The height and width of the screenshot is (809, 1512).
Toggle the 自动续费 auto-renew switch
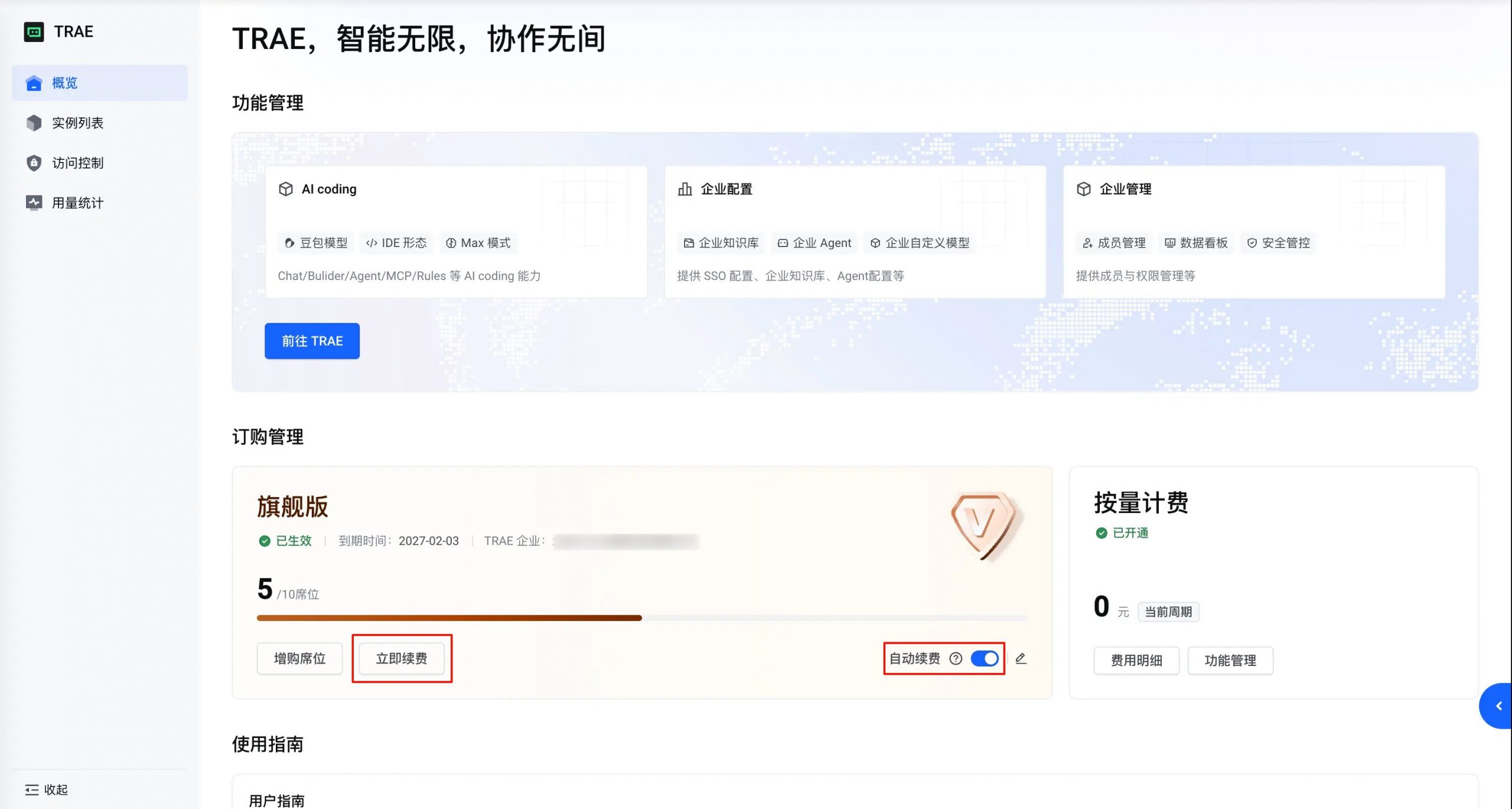(985, 658)
